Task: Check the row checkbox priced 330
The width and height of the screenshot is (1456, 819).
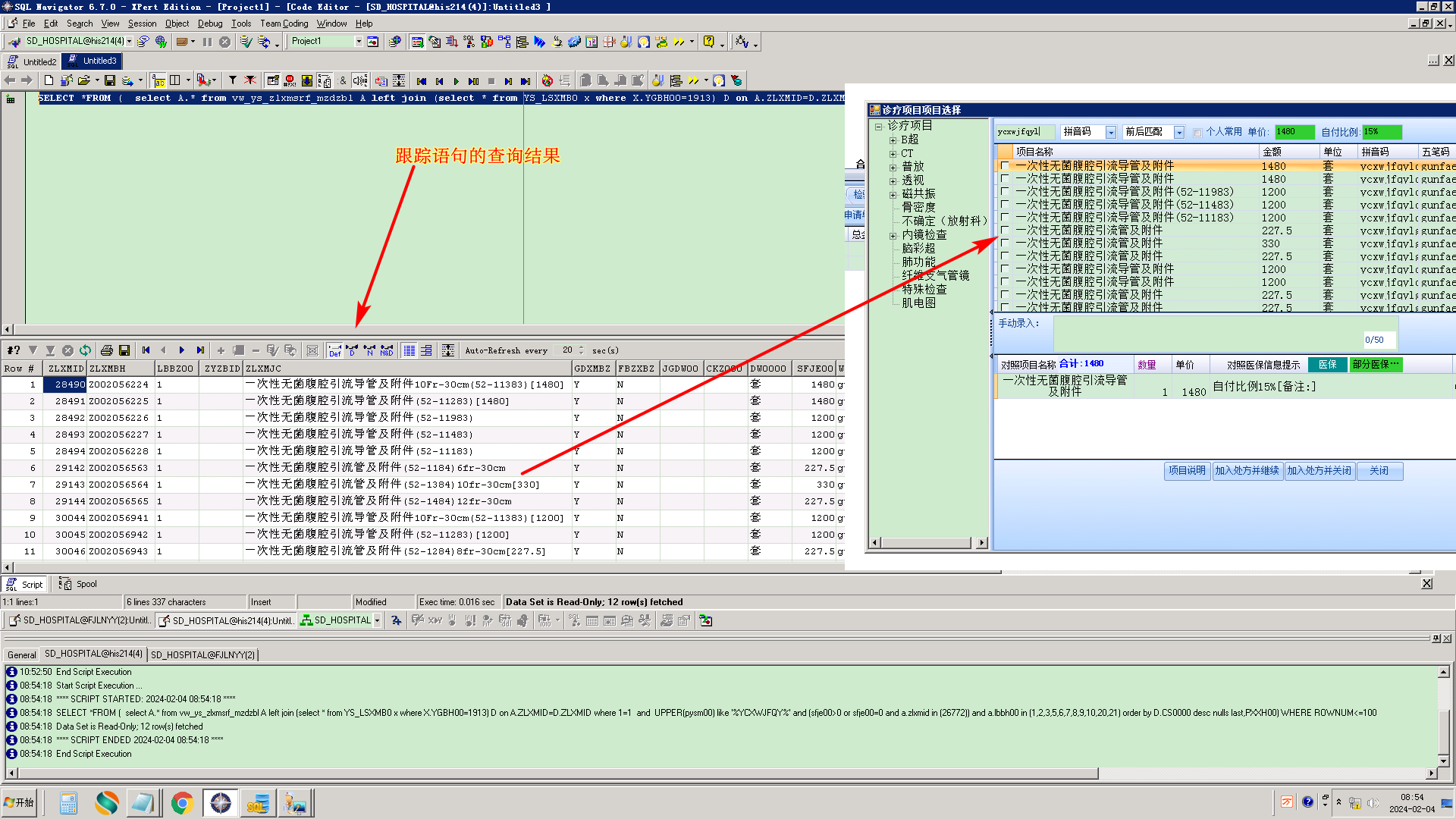Action: tap(1005, 243)
